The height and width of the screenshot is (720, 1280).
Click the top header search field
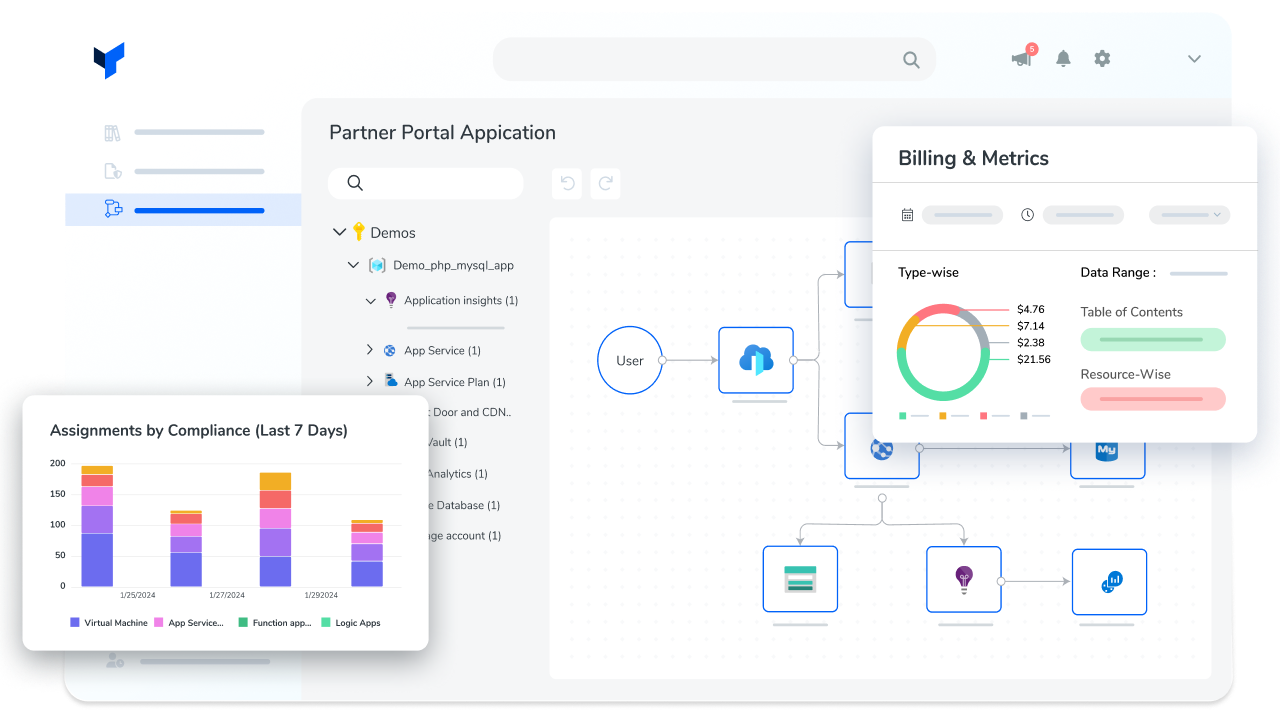714,59
